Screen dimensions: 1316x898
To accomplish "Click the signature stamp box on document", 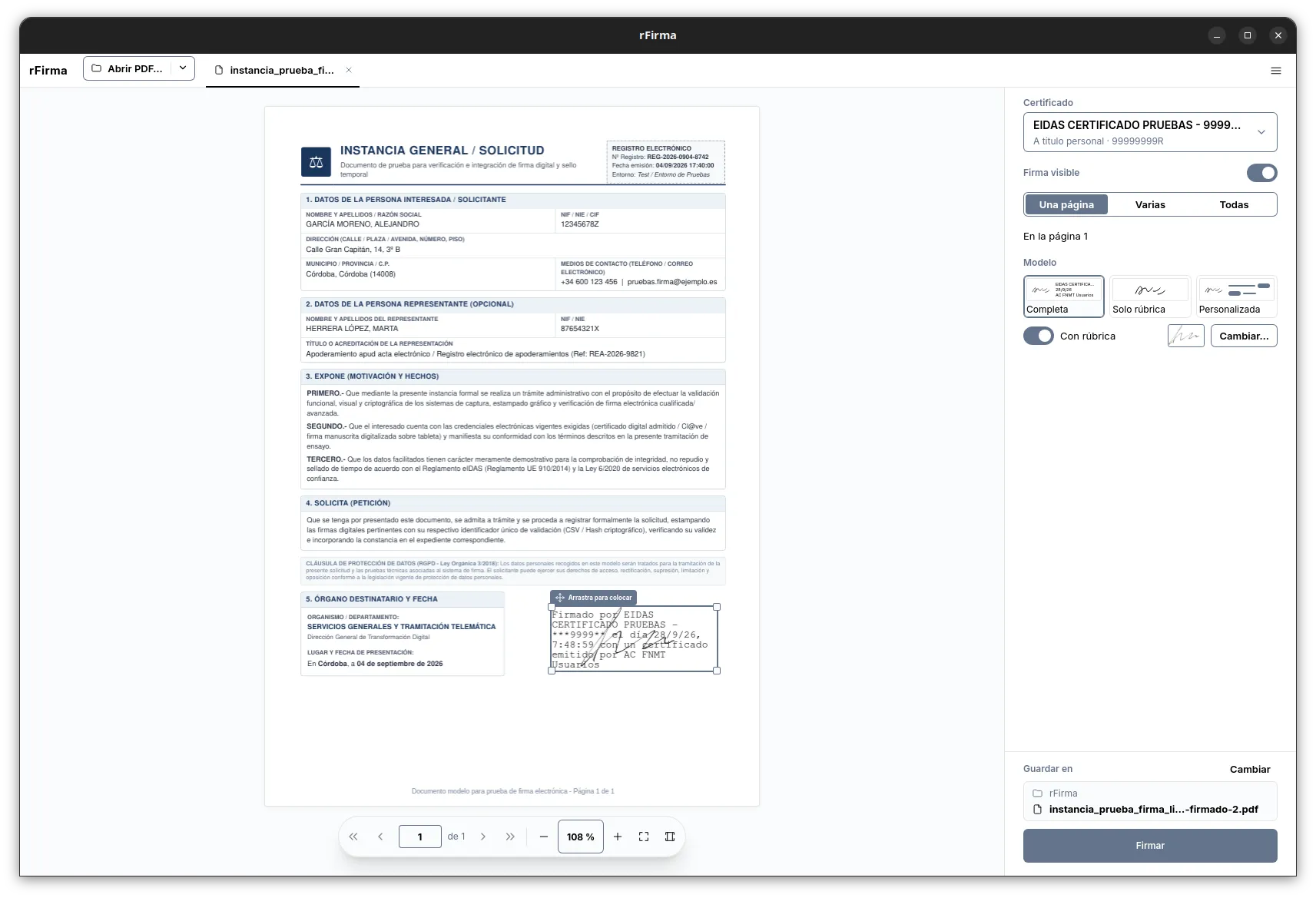I will coord(634,639).
